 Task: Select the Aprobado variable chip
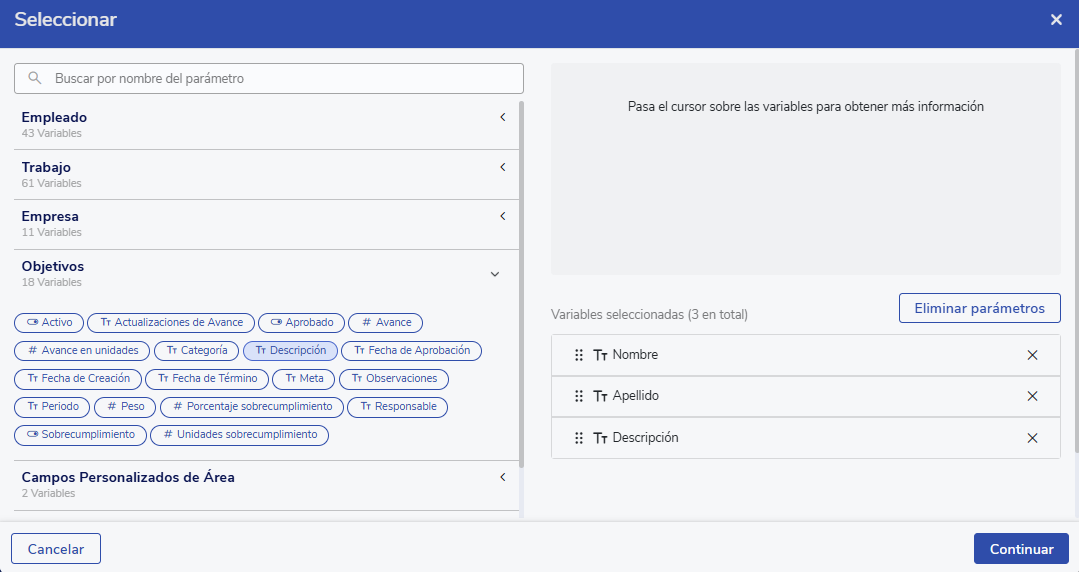pos(302,322)
